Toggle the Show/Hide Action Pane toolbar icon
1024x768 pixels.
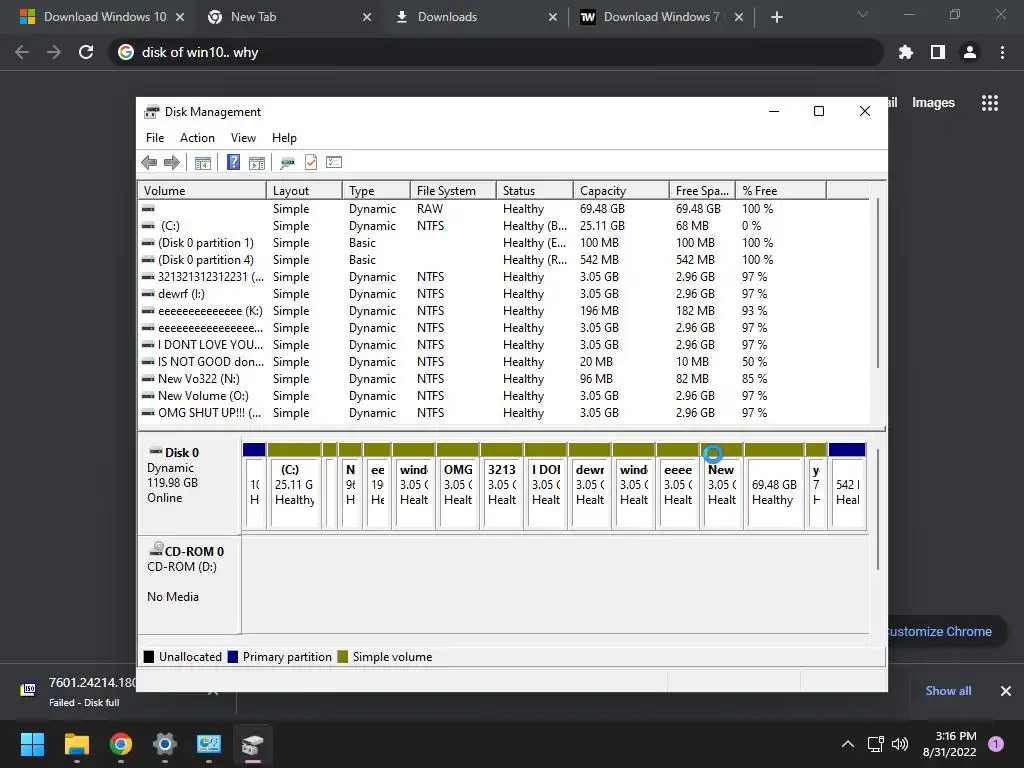click(x=257, y=163)
